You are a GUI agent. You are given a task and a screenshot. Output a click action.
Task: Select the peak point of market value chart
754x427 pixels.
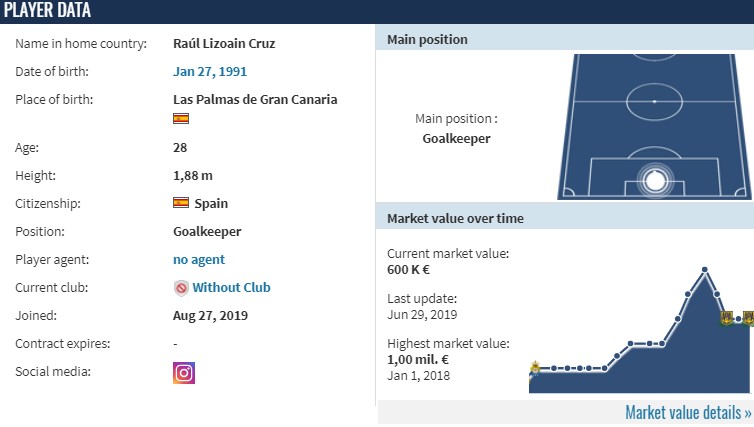pyautogui.click(x=705, y=269)
